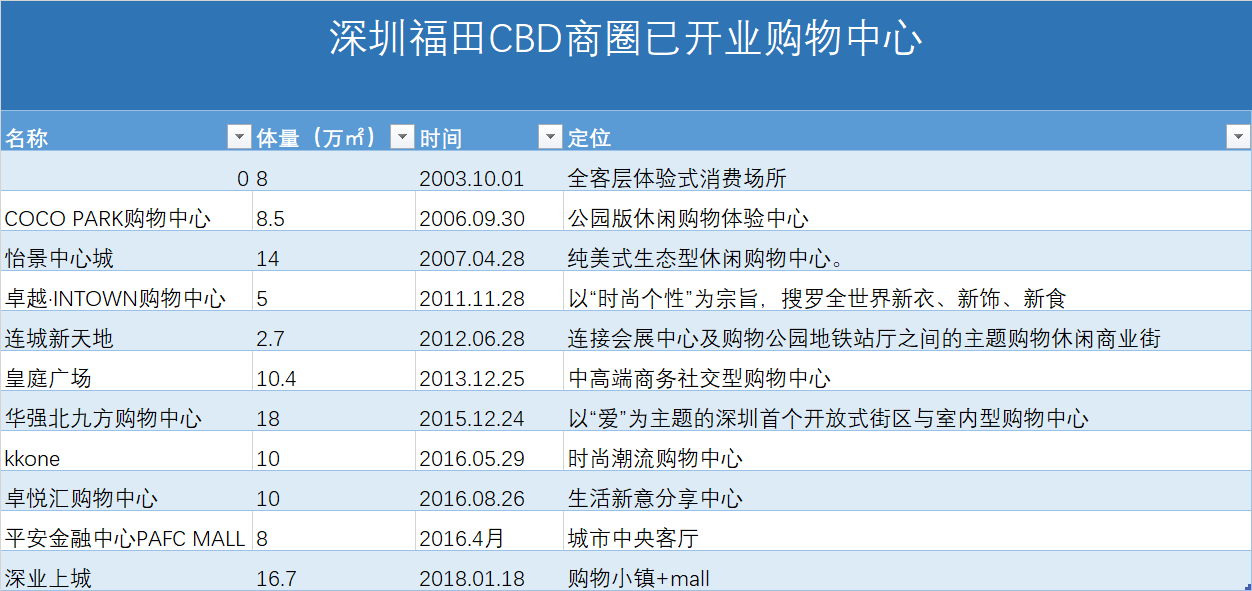Select size cell 8.5 for COCO PARK
The height and width of the screenshot is (591, 1252).
click(334, 211)
